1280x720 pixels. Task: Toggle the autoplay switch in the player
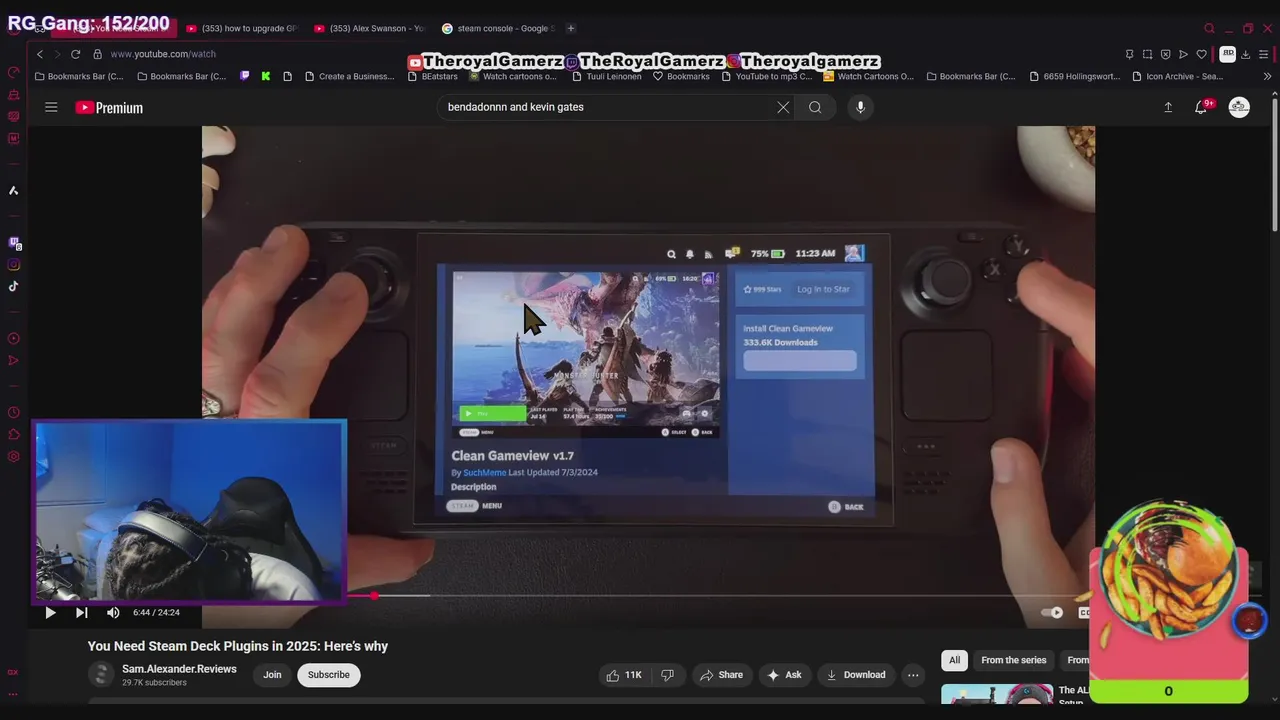[x=1052, y=612]
